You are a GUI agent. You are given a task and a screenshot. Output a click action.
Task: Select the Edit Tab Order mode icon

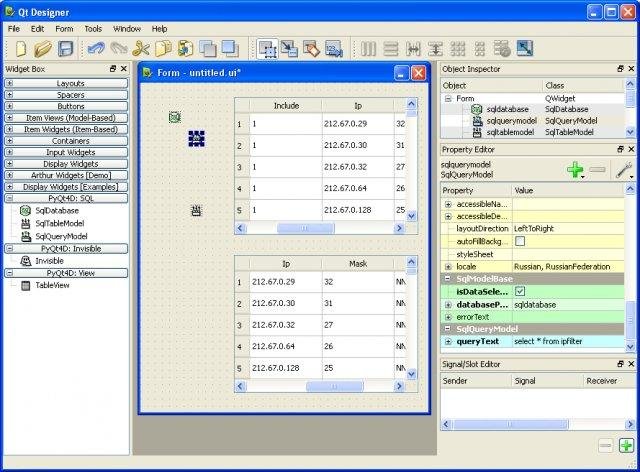[x=334, y=49]
